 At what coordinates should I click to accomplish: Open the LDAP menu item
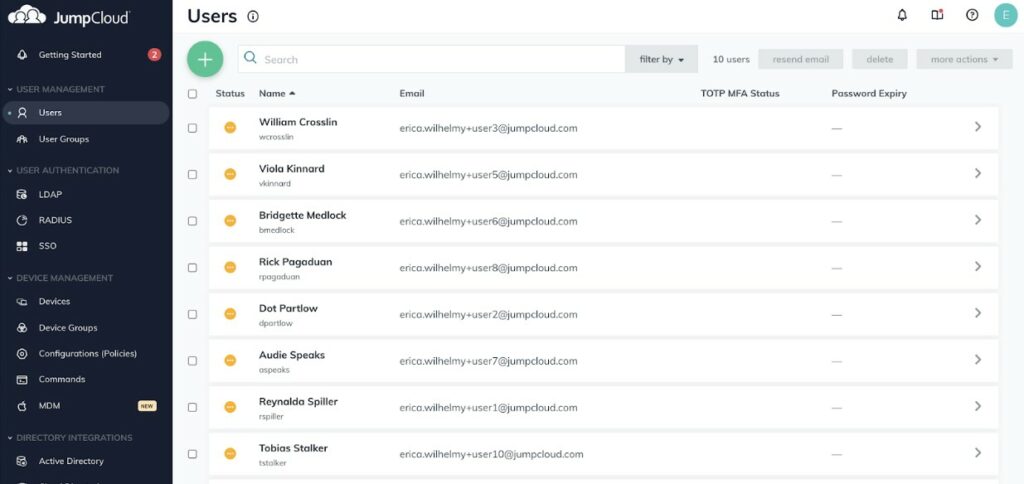point(50,194)
